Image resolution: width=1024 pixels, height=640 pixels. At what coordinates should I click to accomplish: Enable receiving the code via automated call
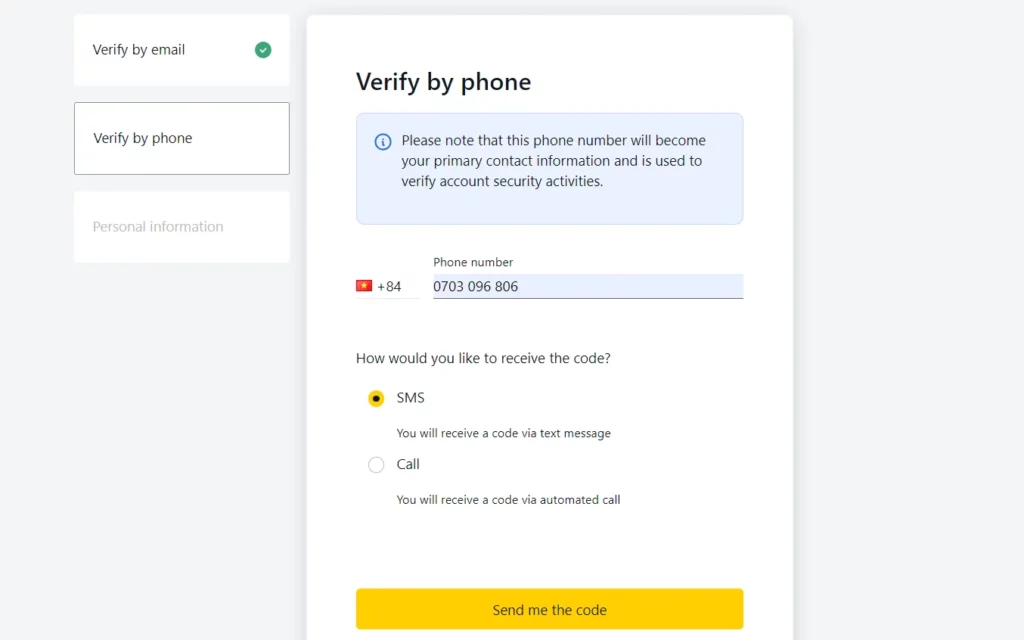tap(375, 464)
